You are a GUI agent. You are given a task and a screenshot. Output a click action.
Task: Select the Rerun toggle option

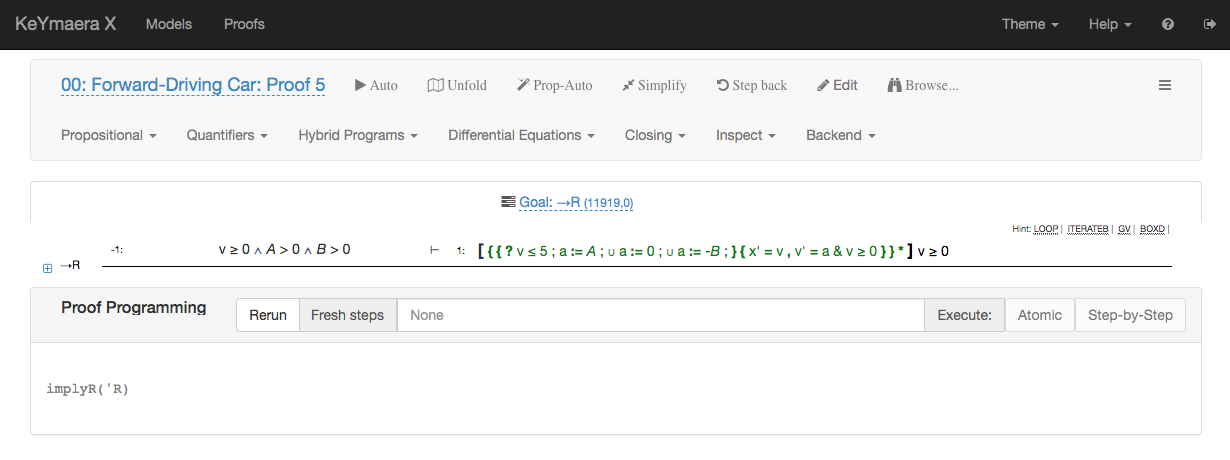click(x=268, y=315)
